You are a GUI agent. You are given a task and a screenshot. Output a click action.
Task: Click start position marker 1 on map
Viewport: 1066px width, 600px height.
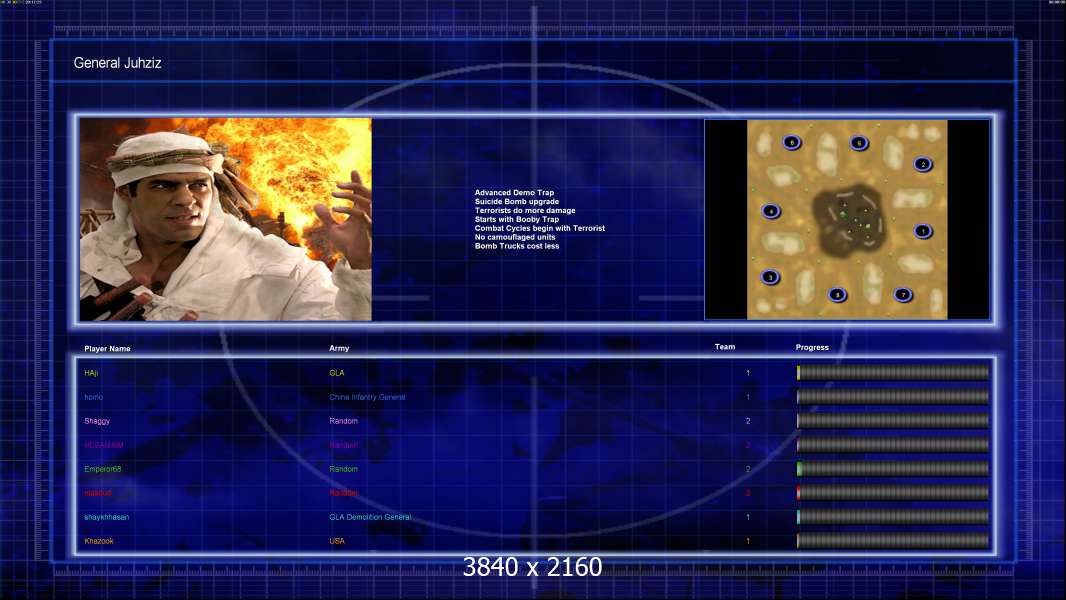tap(923, 231)
